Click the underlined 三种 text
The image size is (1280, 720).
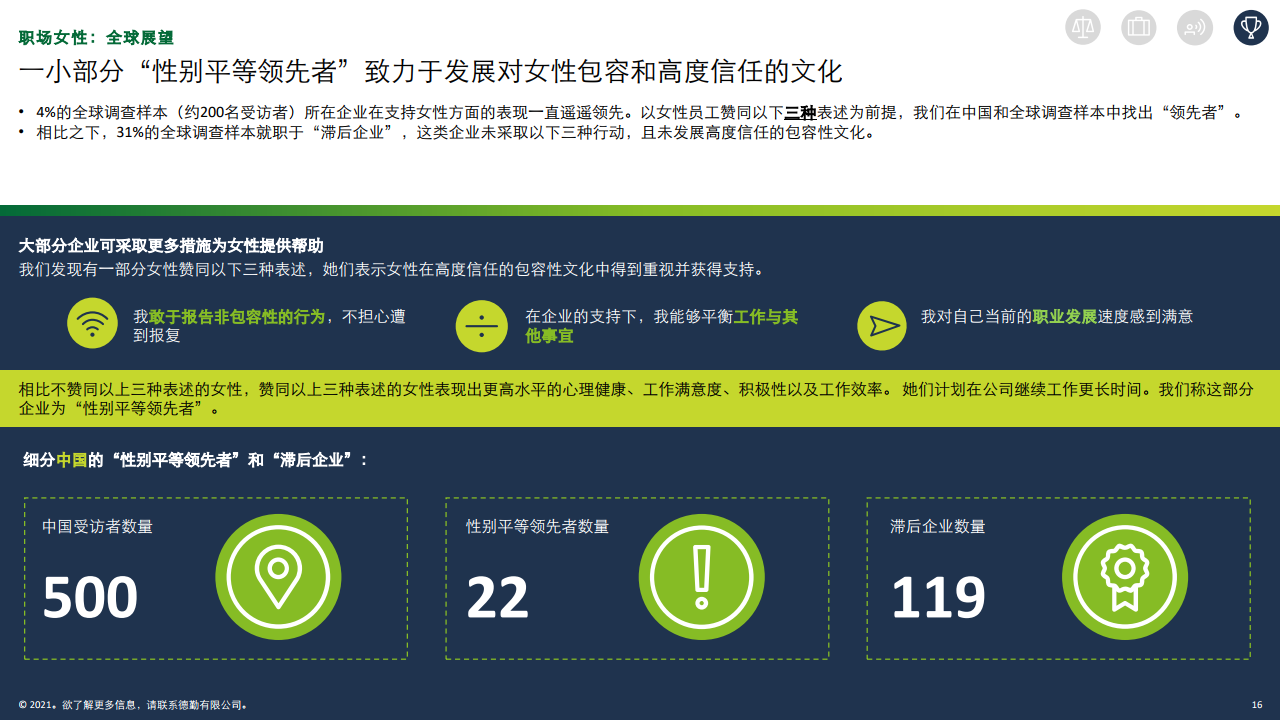(x=800, y=113)
